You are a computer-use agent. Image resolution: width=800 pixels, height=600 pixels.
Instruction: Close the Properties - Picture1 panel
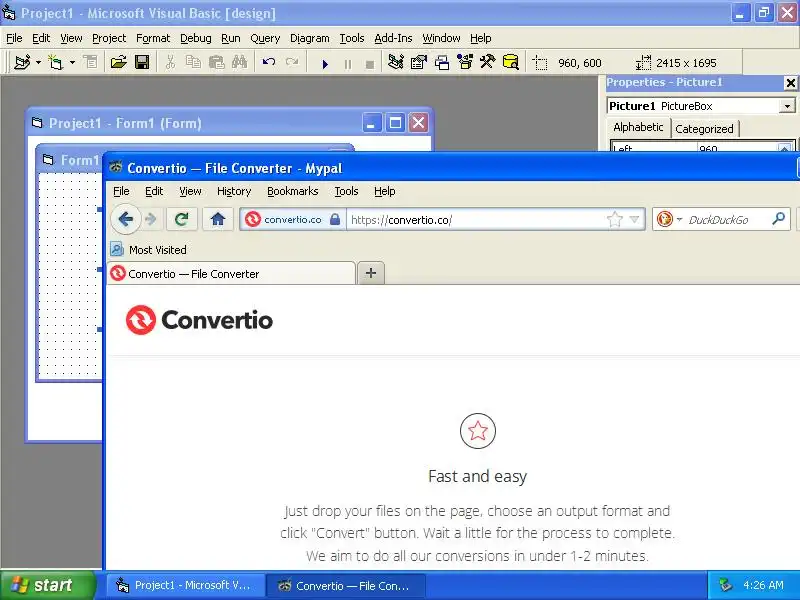[790, 83]
